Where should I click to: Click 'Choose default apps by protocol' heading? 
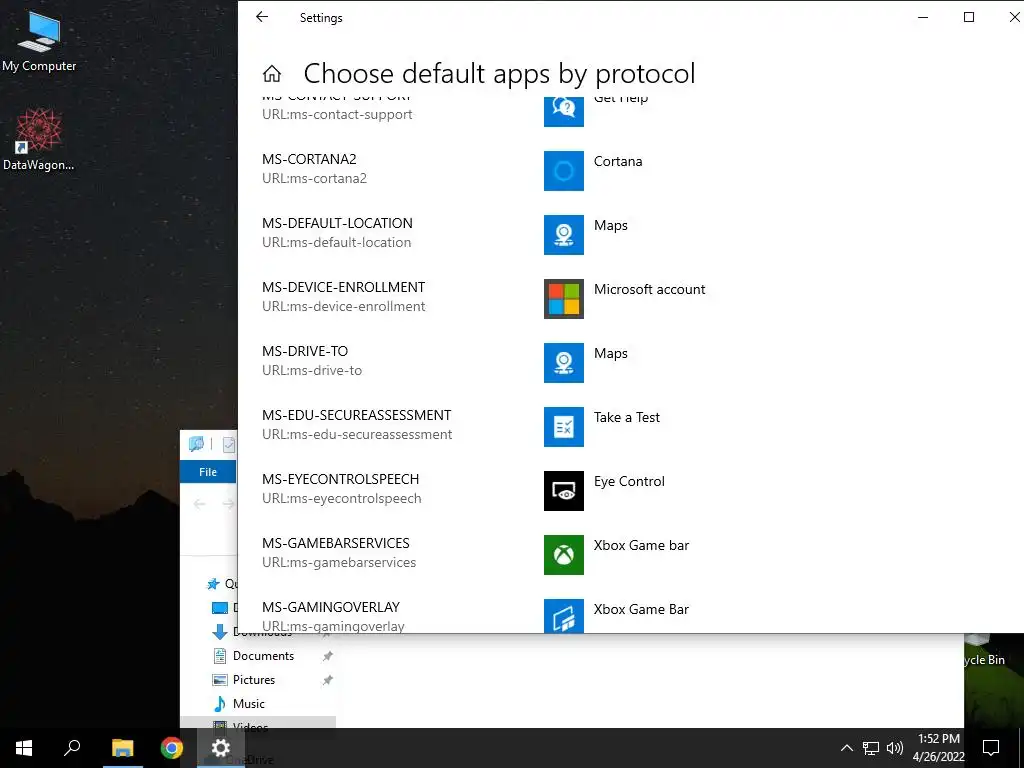pos(500,73)
